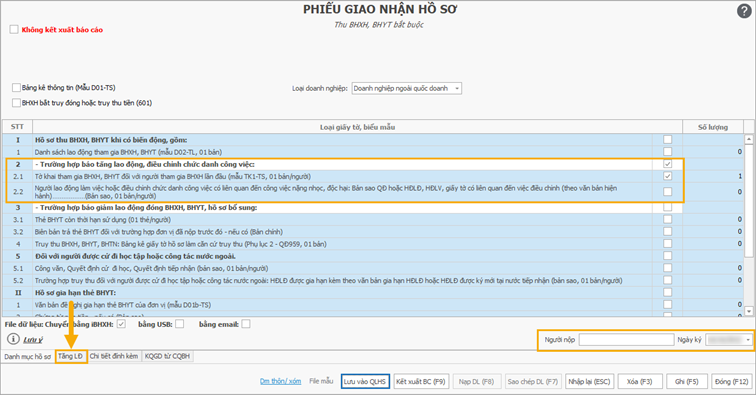Open the Lưu ý info icon

tap(13, 339)
